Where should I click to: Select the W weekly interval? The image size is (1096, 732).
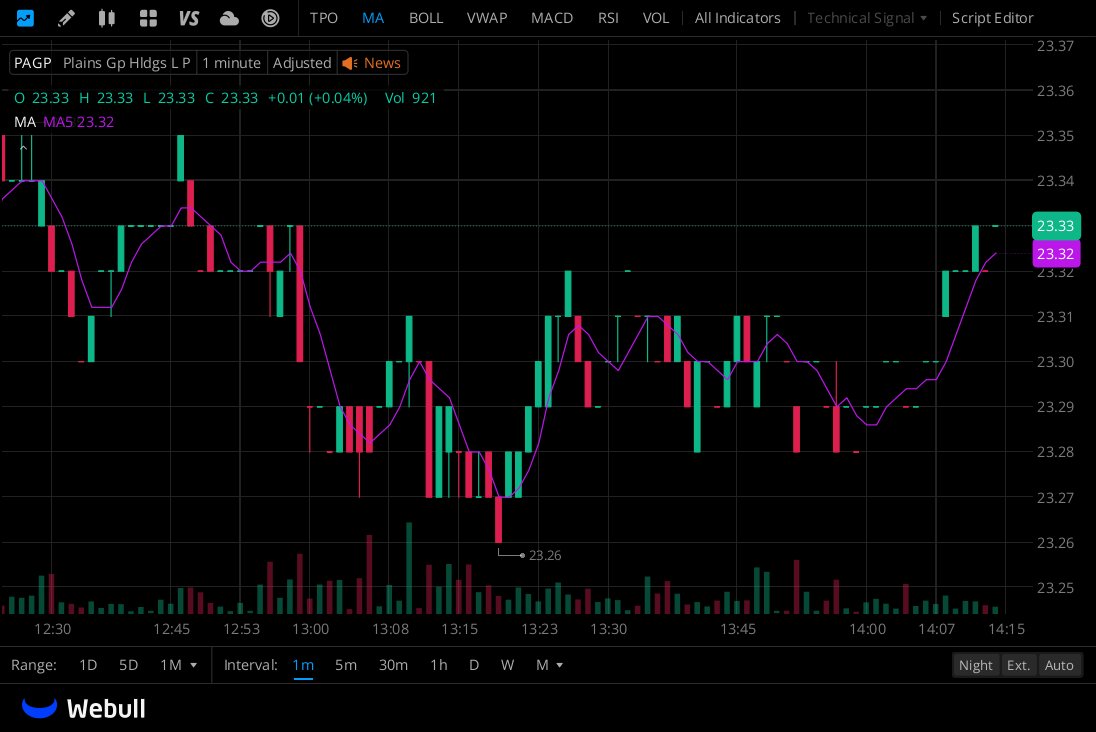507,665
